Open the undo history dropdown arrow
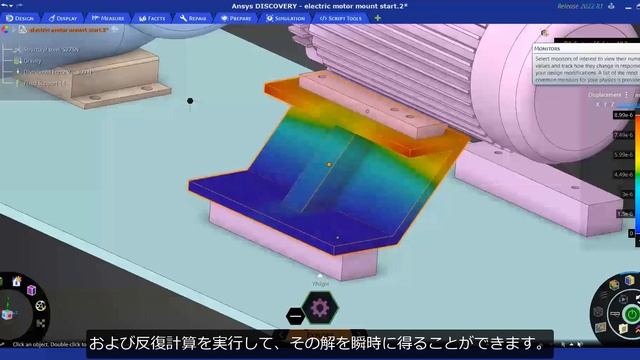 (x=10, y=6)
